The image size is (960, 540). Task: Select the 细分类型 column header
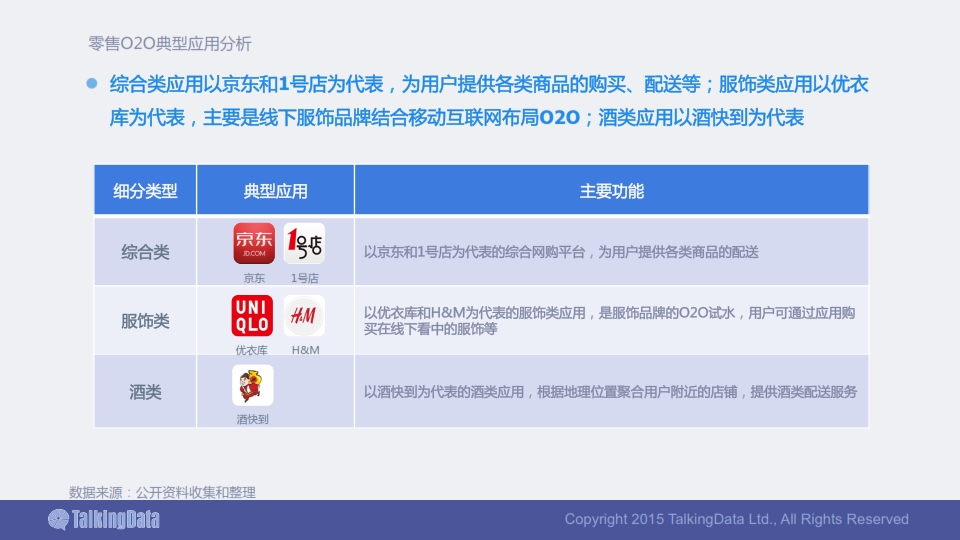click(x=145, y=190)
